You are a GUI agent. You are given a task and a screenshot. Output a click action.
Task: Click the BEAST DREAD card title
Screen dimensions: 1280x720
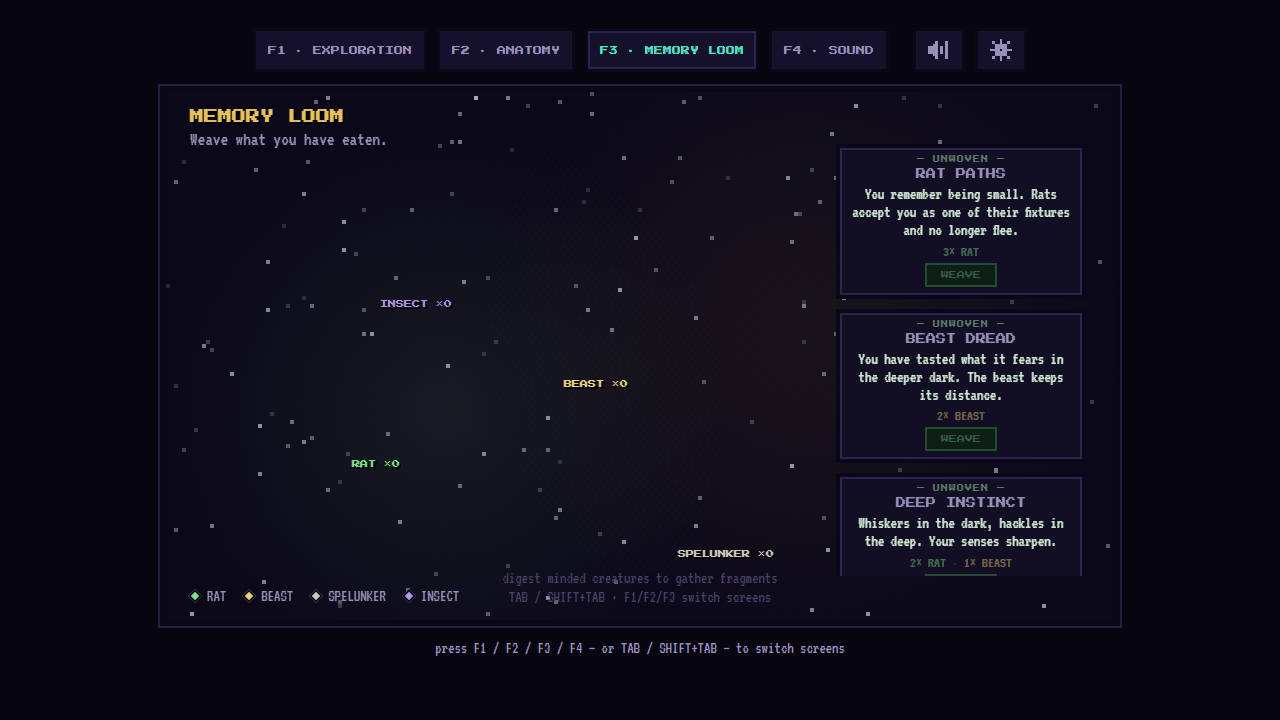[x=961, y=338]
